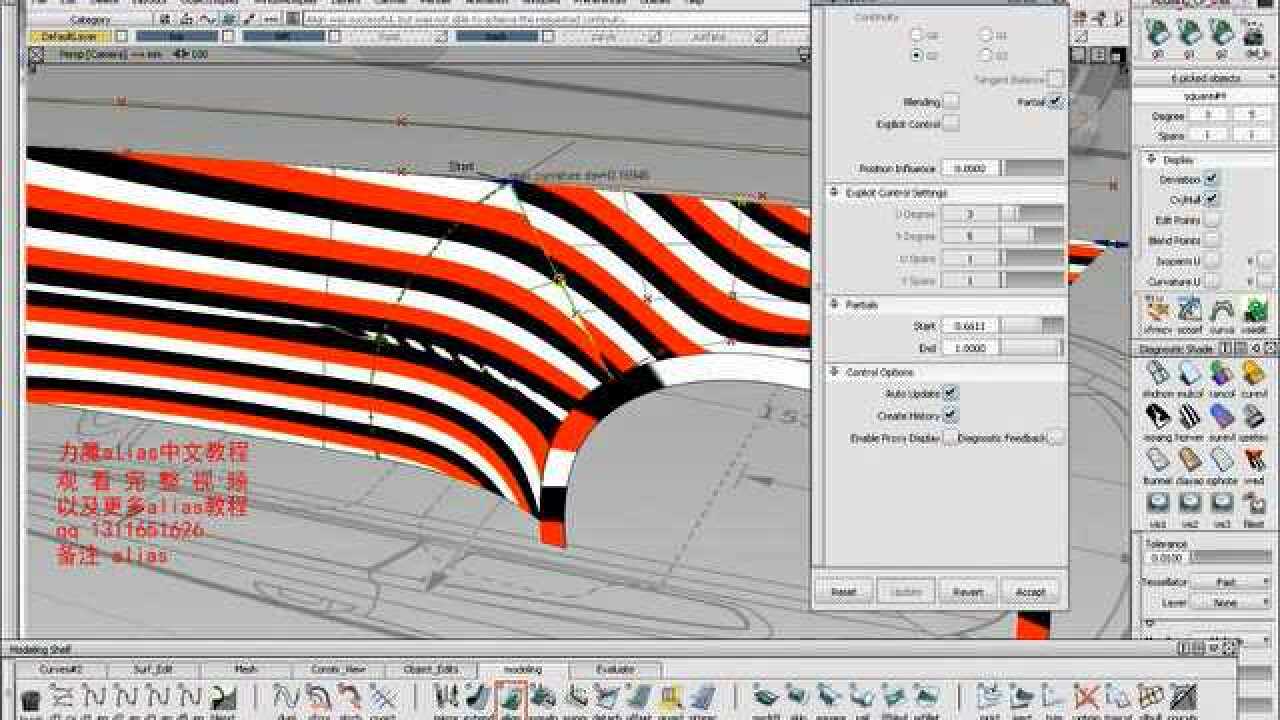The width and height of the screenshot is (1280, 720).
Task: Switch to the Surf_Edit shelf tab
Action: tap(153, 670)
